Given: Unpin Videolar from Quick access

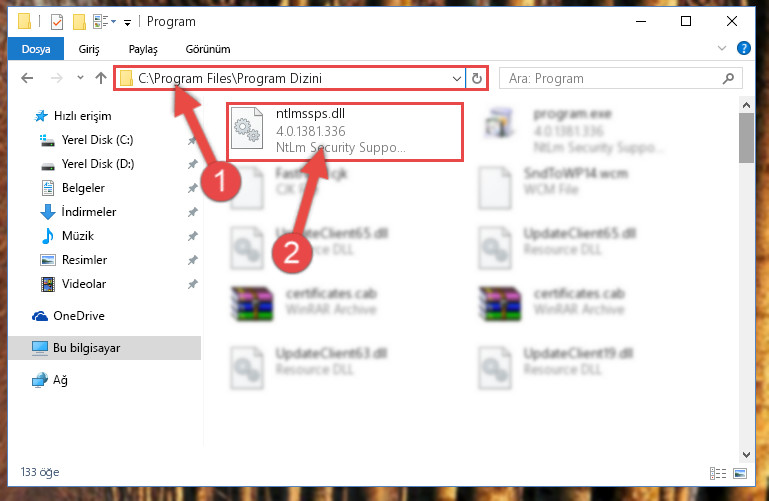Looking at the screenshot, I should 193,284.
